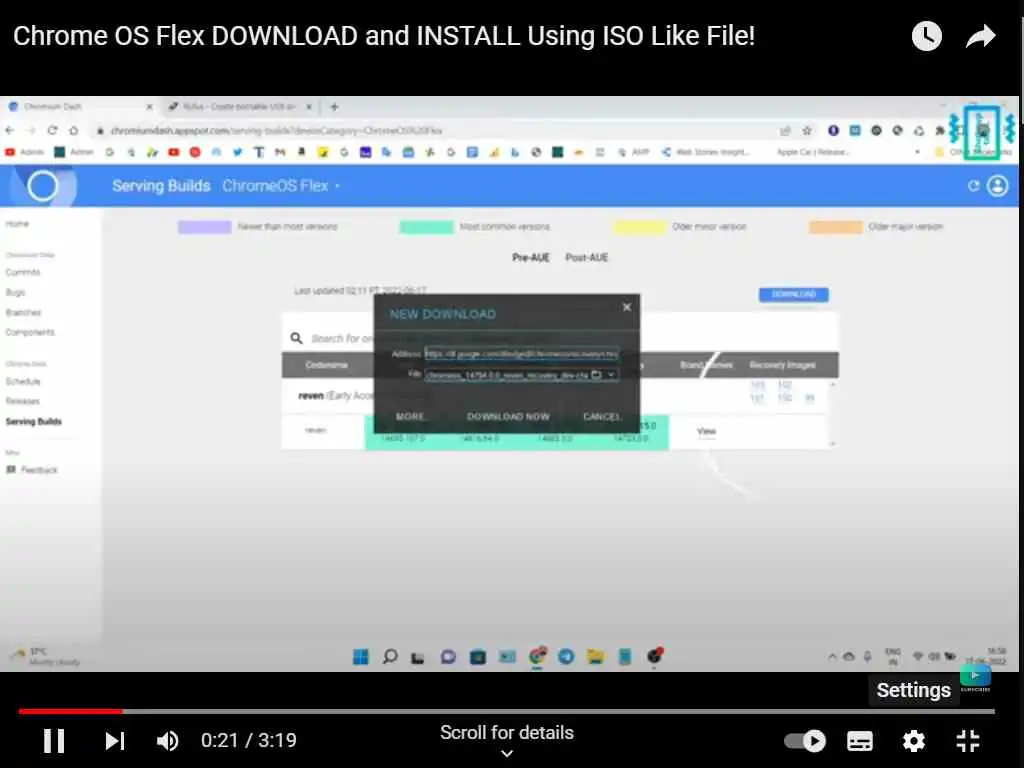This screenshot has height=768, width=1024.
Task: Click the folder browse icon in File field
Action: (596, 375)
